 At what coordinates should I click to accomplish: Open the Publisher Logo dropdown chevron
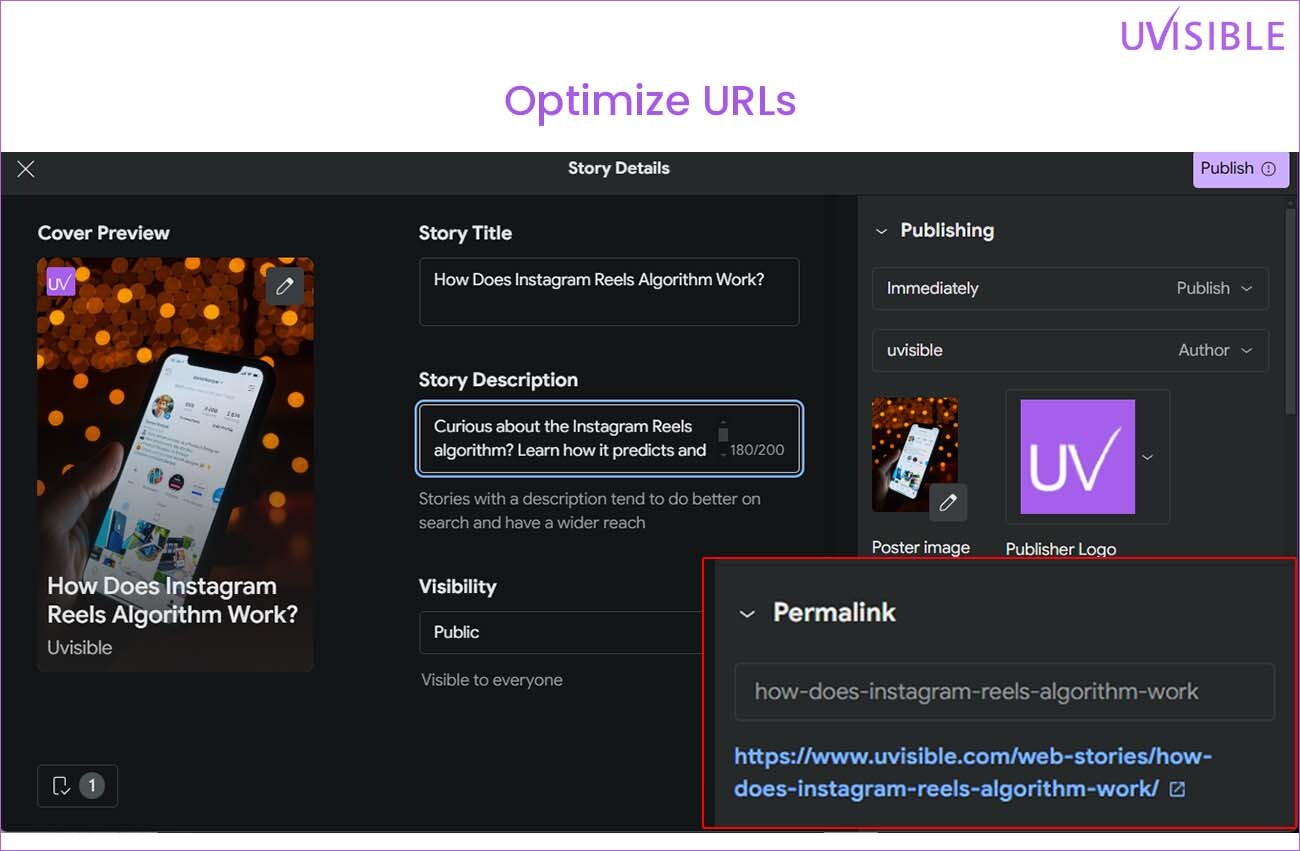(1148, 457)
